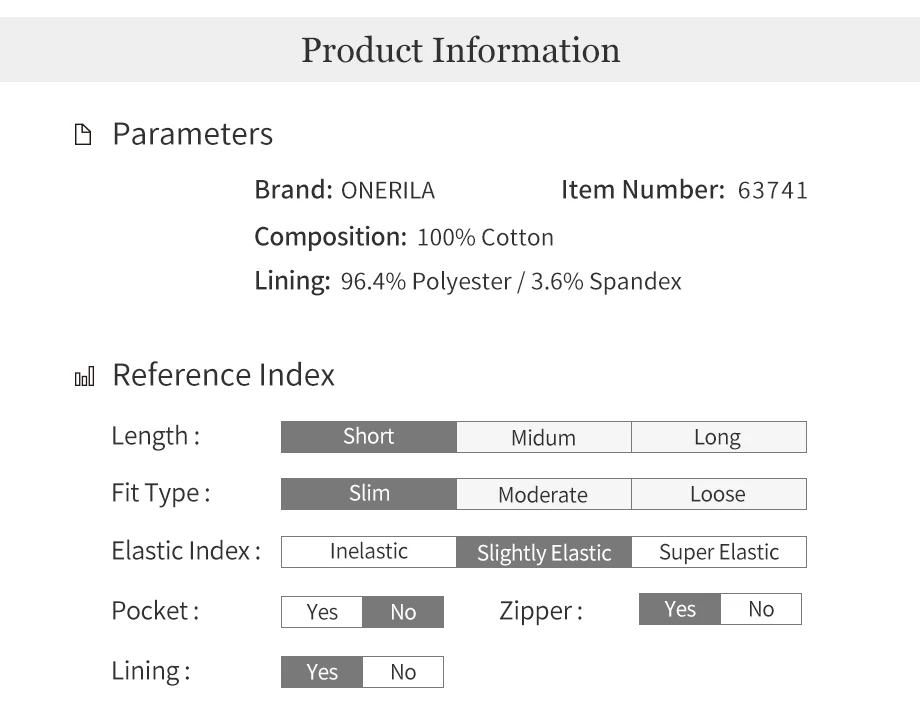Select the Long length option
920x718 pixels.
pyautogui.click(x=719, y=437)
